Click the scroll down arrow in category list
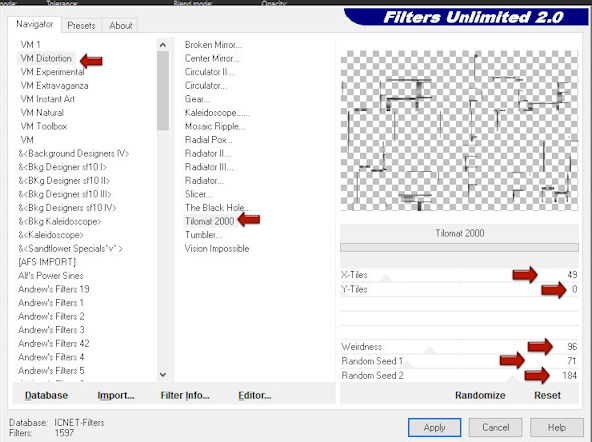Image resolution: width=592 pixels, height=442 pixels. pos(163,374)
